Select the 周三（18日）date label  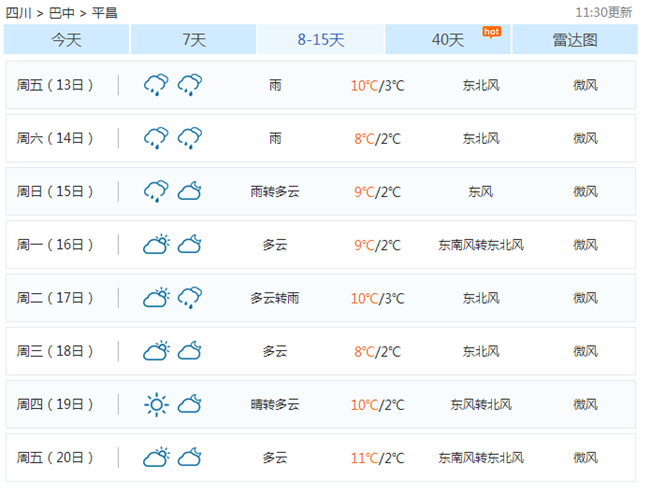tap(55, 351)
